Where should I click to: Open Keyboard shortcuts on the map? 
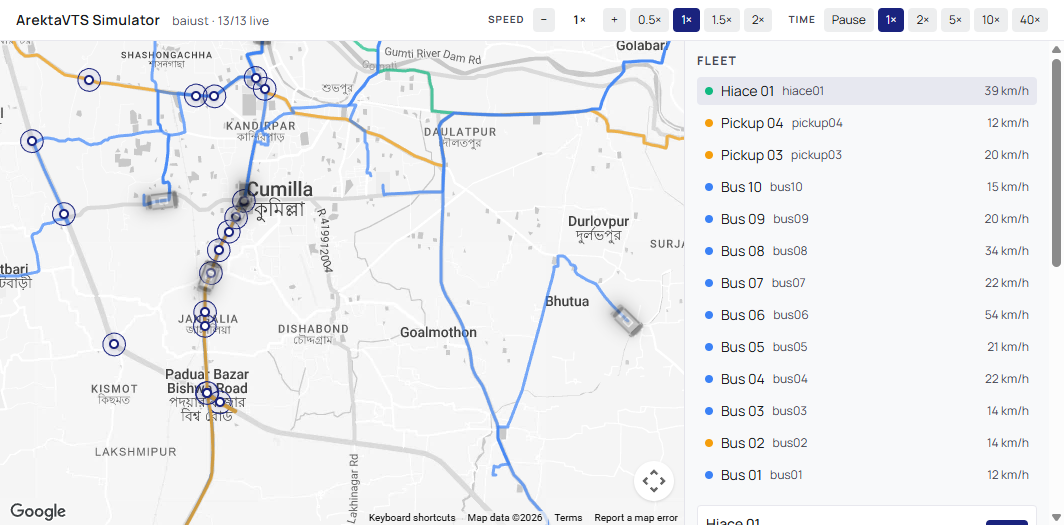click(x=412, y=518)
